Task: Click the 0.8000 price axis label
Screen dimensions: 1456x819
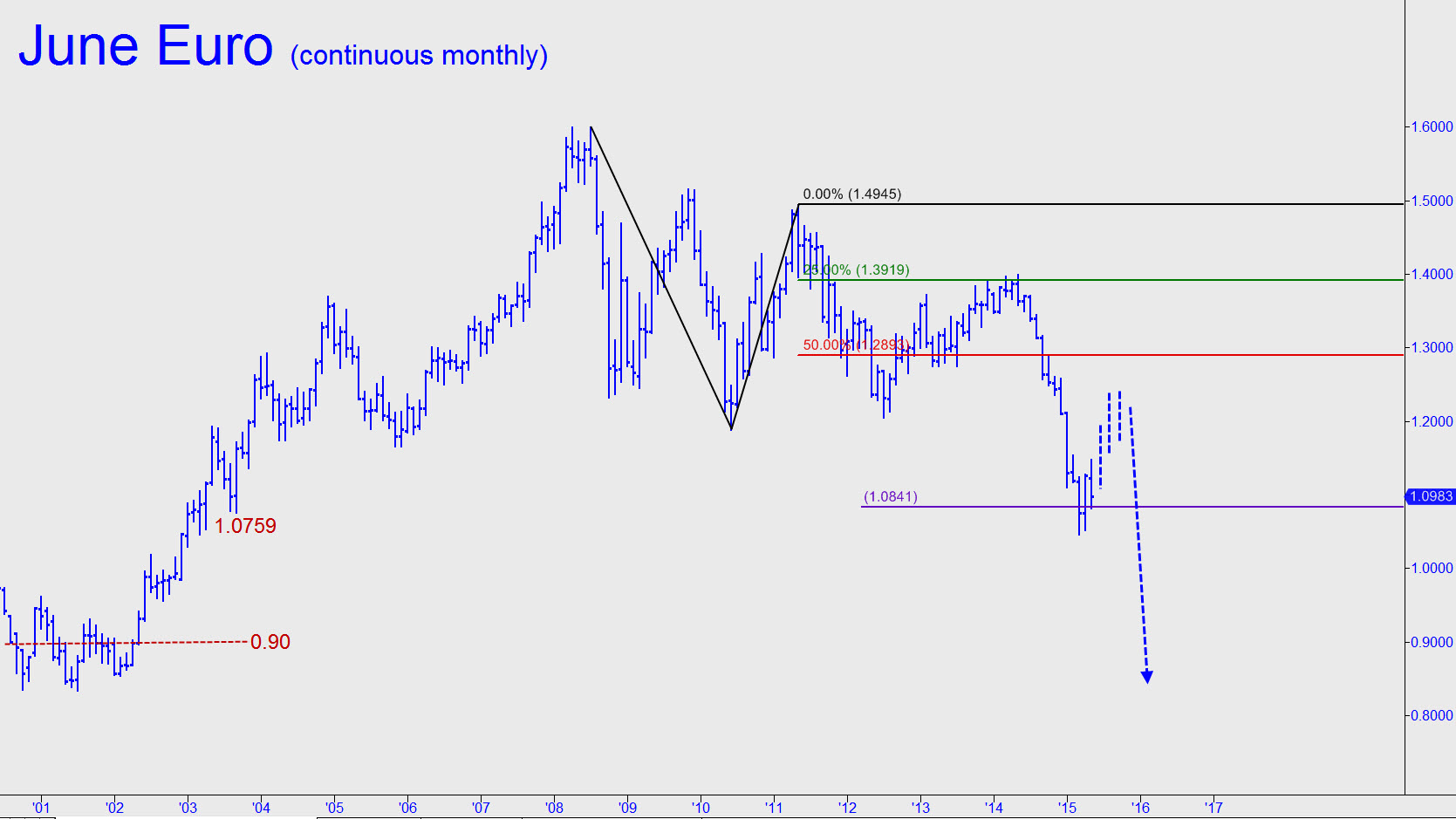Action: click(1432, 716)
